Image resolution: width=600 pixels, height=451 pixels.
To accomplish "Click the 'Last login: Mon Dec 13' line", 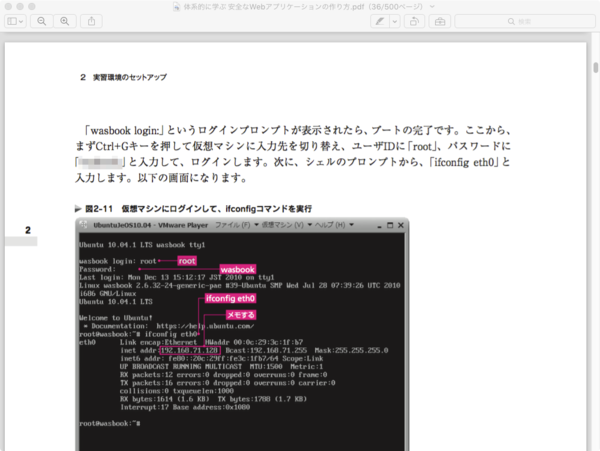I will pos(176,277).
